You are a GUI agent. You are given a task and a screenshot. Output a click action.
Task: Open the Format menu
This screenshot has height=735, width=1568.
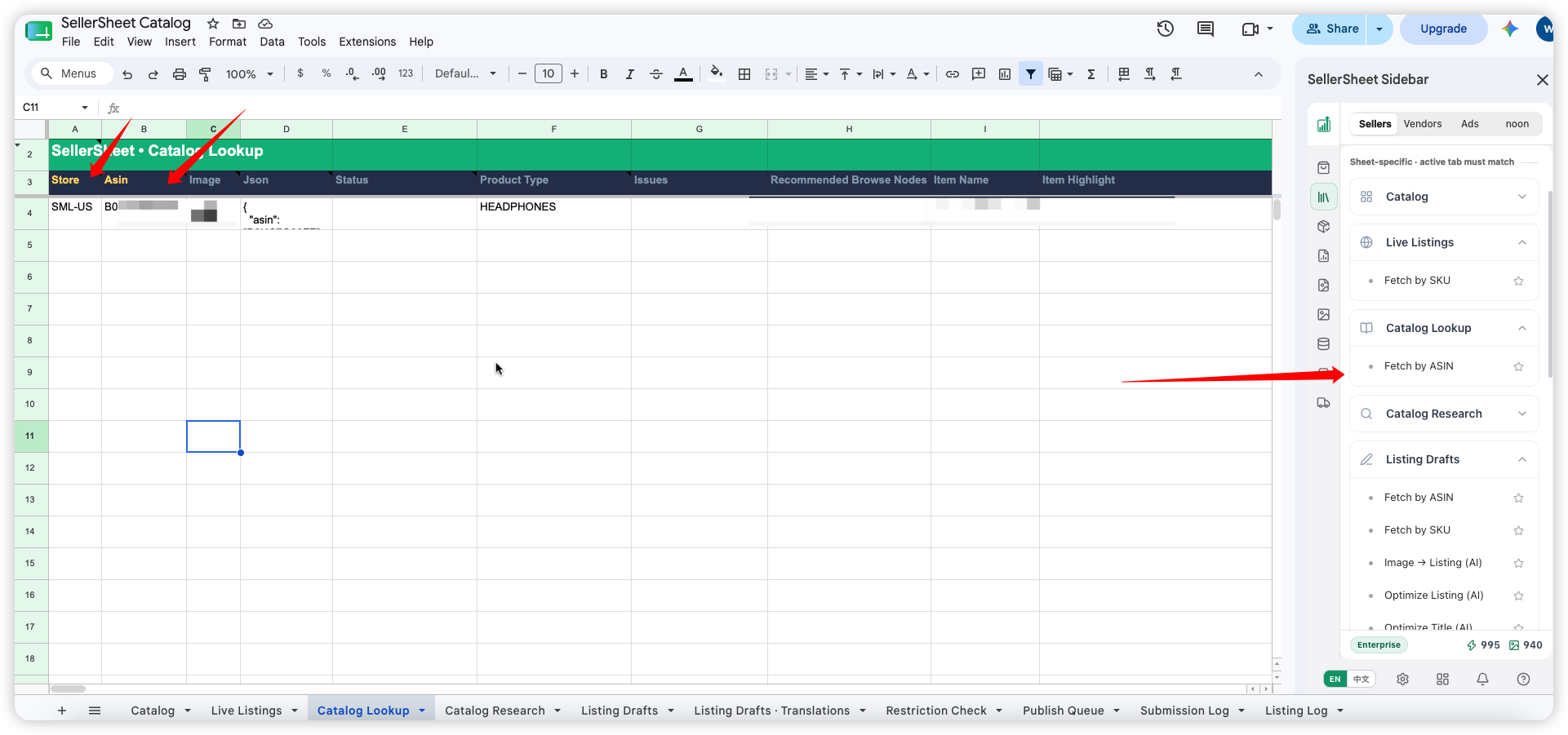click(228, 42)
